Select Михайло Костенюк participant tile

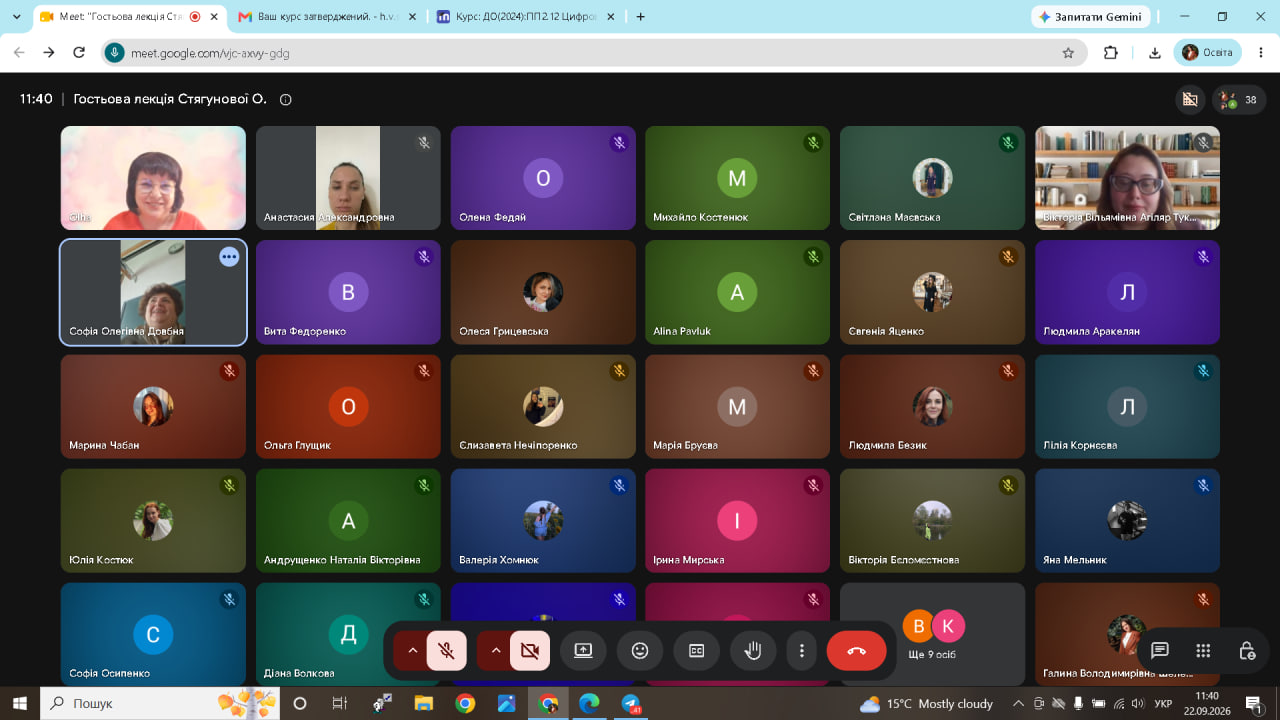(737, 178)
